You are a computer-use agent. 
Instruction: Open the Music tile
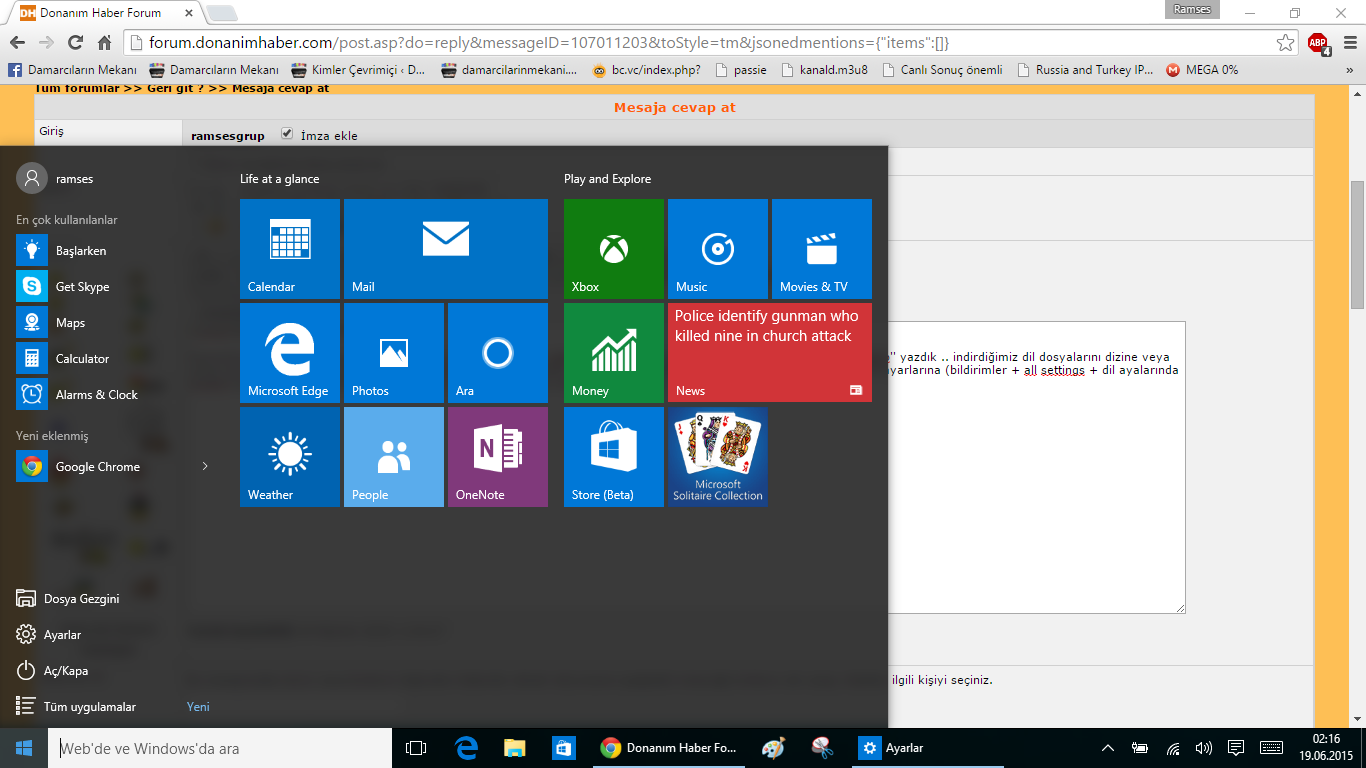tap(718, 249)
